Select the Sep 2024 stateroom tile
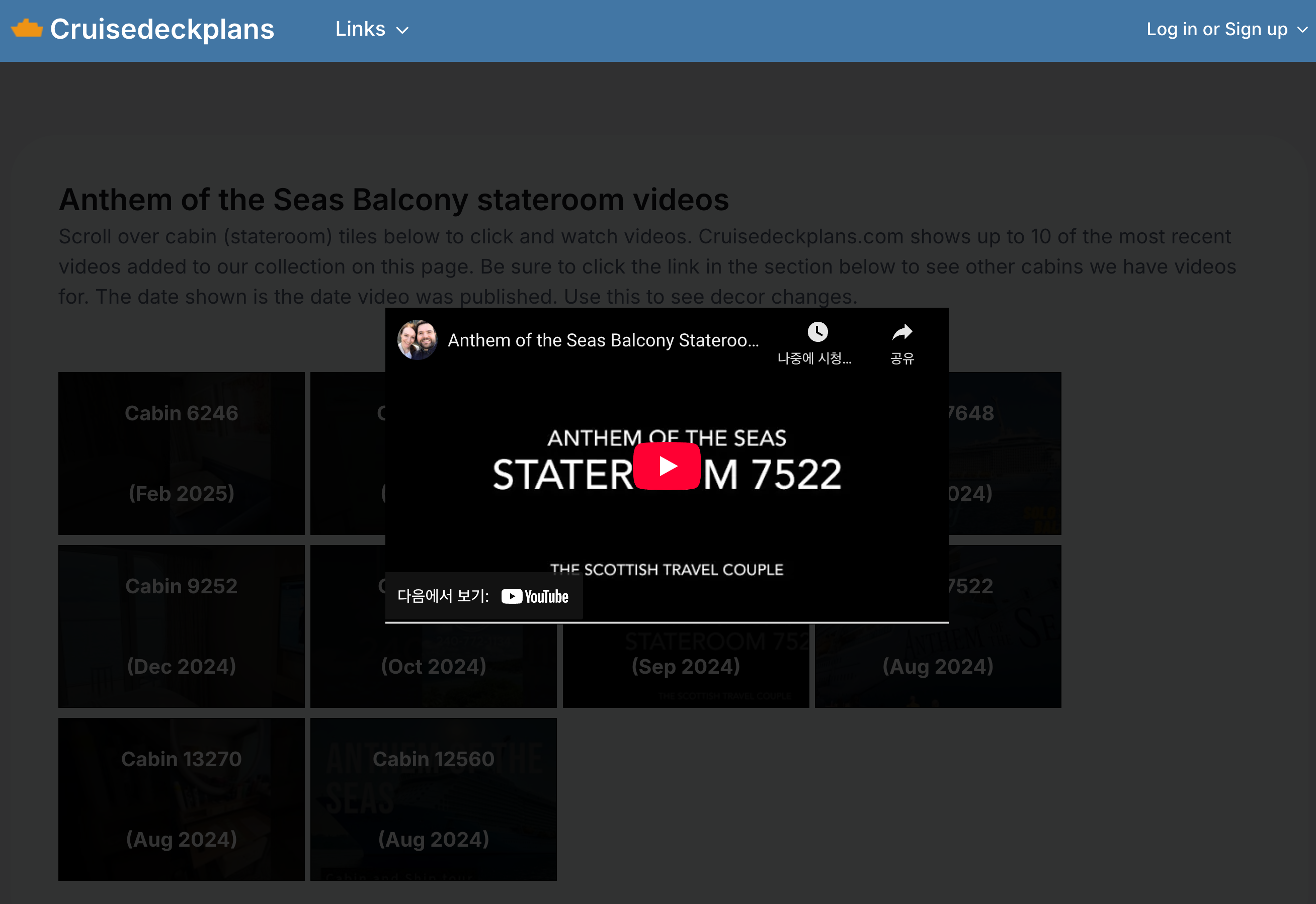This screenshot has width=1316, height=904. [685, 666]
